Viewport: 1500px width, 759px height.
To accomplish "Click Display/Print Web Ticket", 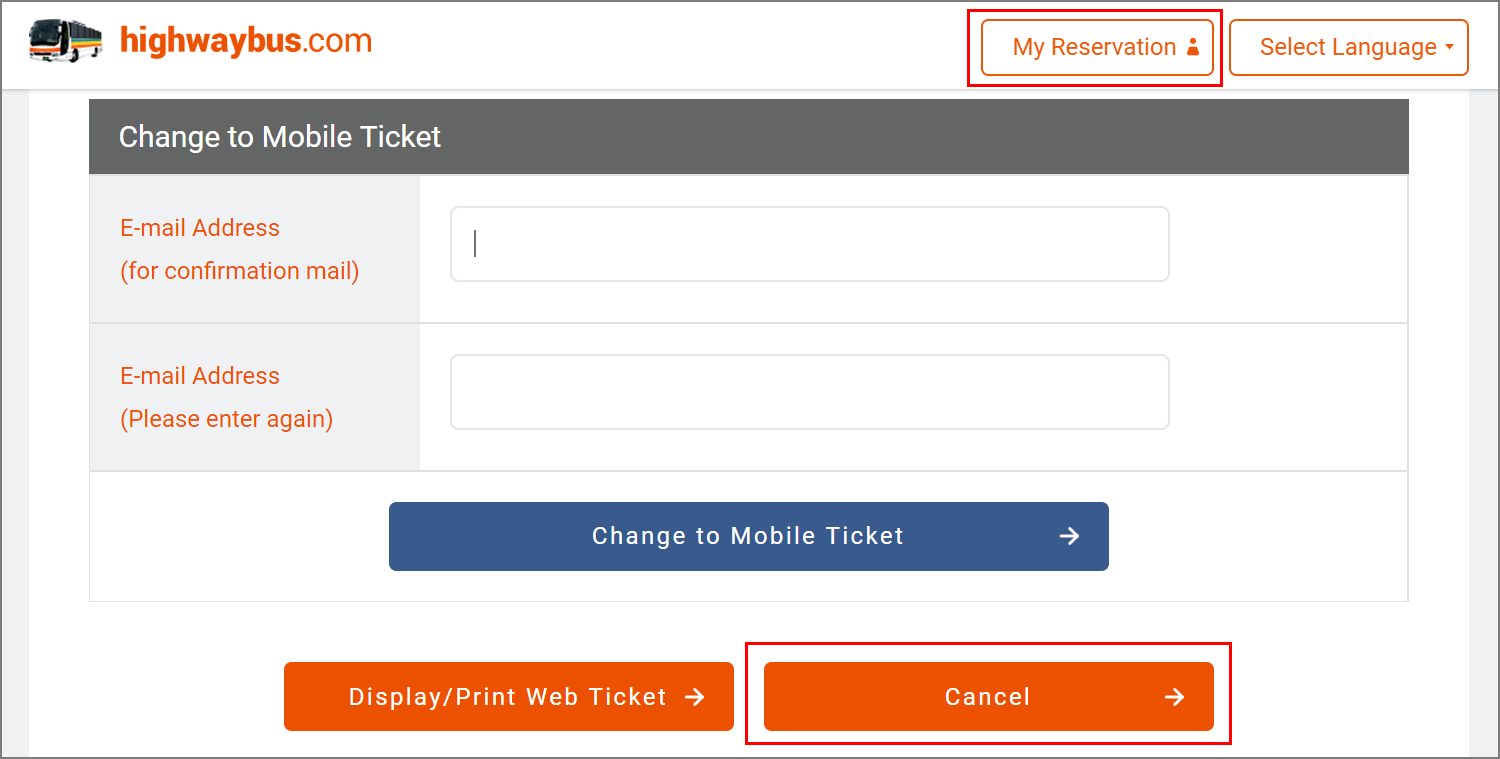I will tap(508, 696).
